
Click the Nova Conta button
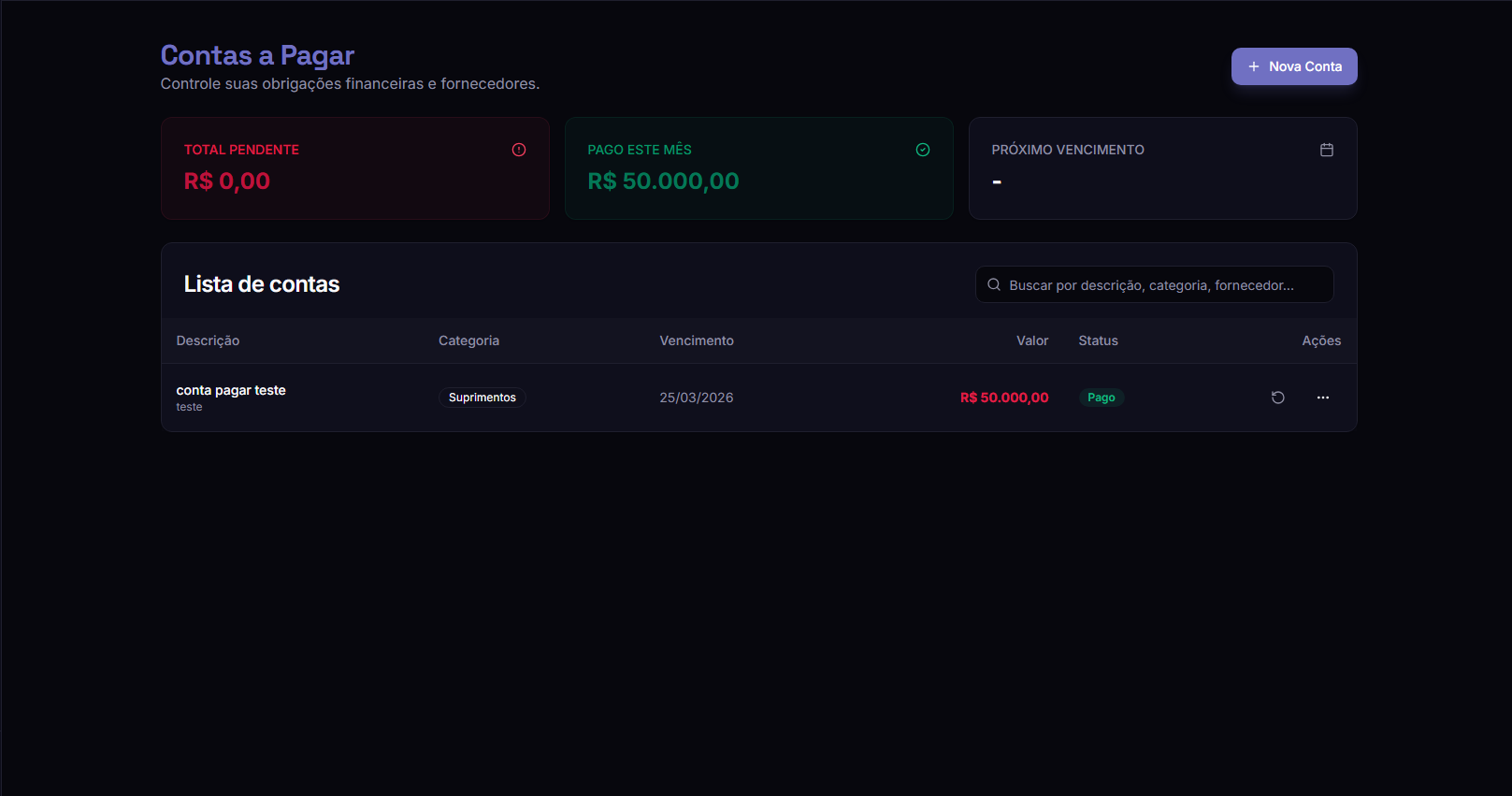pos(1293,66)
